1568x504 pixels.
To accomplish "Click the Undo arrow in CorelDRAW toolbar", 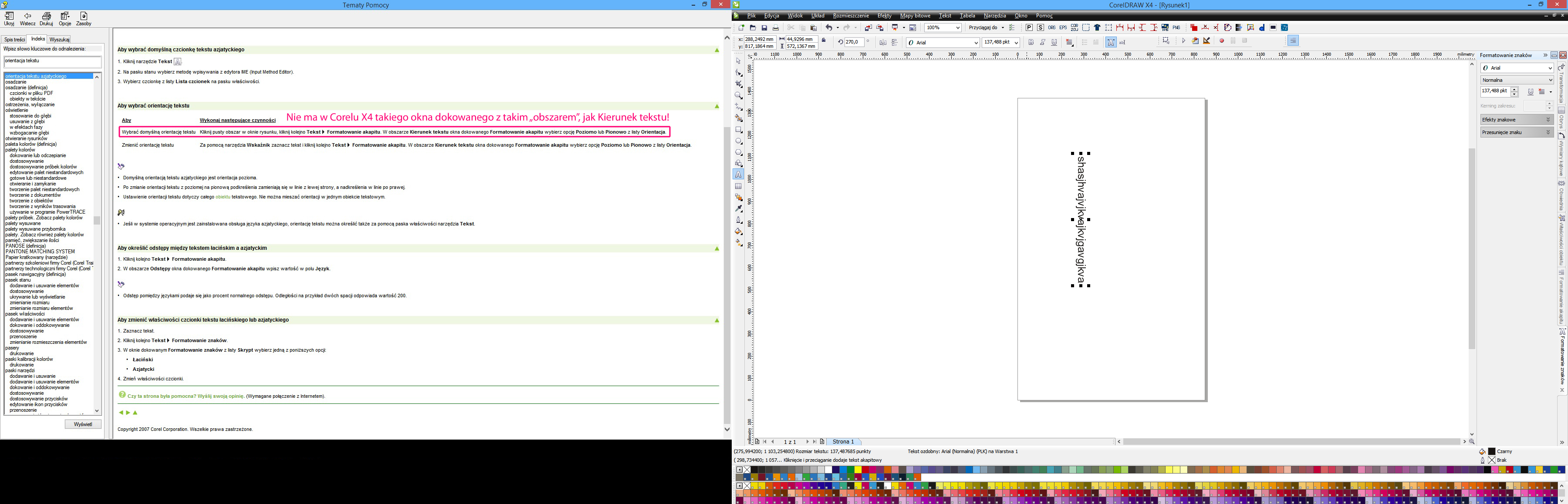I will (828, 28).
